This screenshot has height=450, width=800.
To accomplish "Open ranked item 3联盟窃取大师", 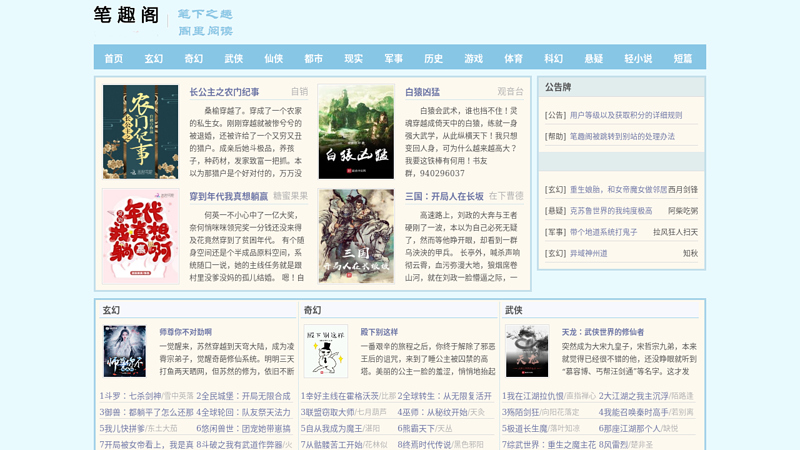I will (328, 412).
